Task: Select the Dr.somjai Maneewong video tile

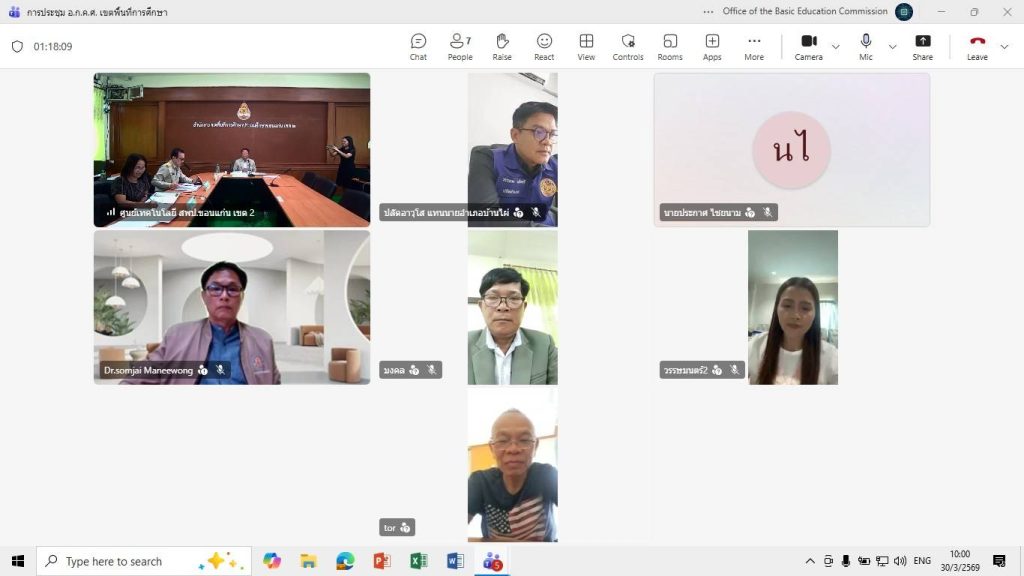Action: 232,307
